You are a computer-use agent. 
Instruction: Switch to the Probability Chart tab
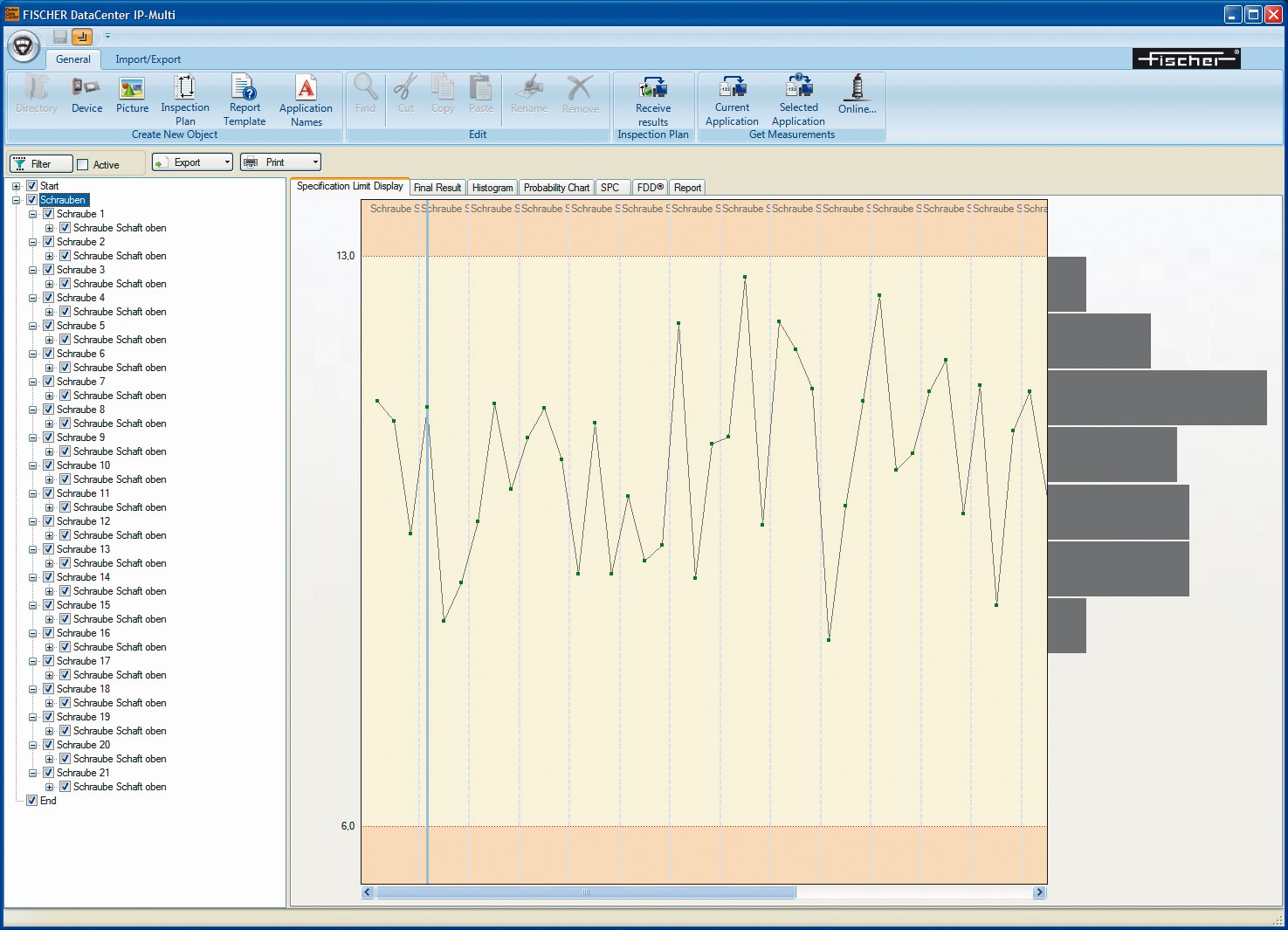coord(556,188)
